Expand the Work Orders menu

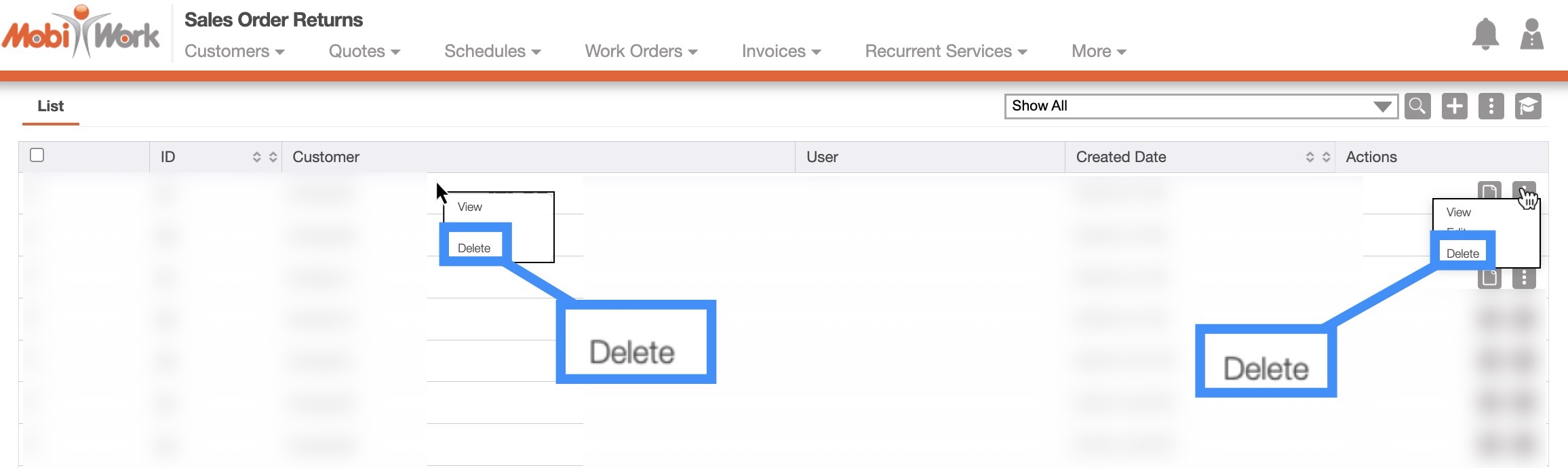pos(641,52)
